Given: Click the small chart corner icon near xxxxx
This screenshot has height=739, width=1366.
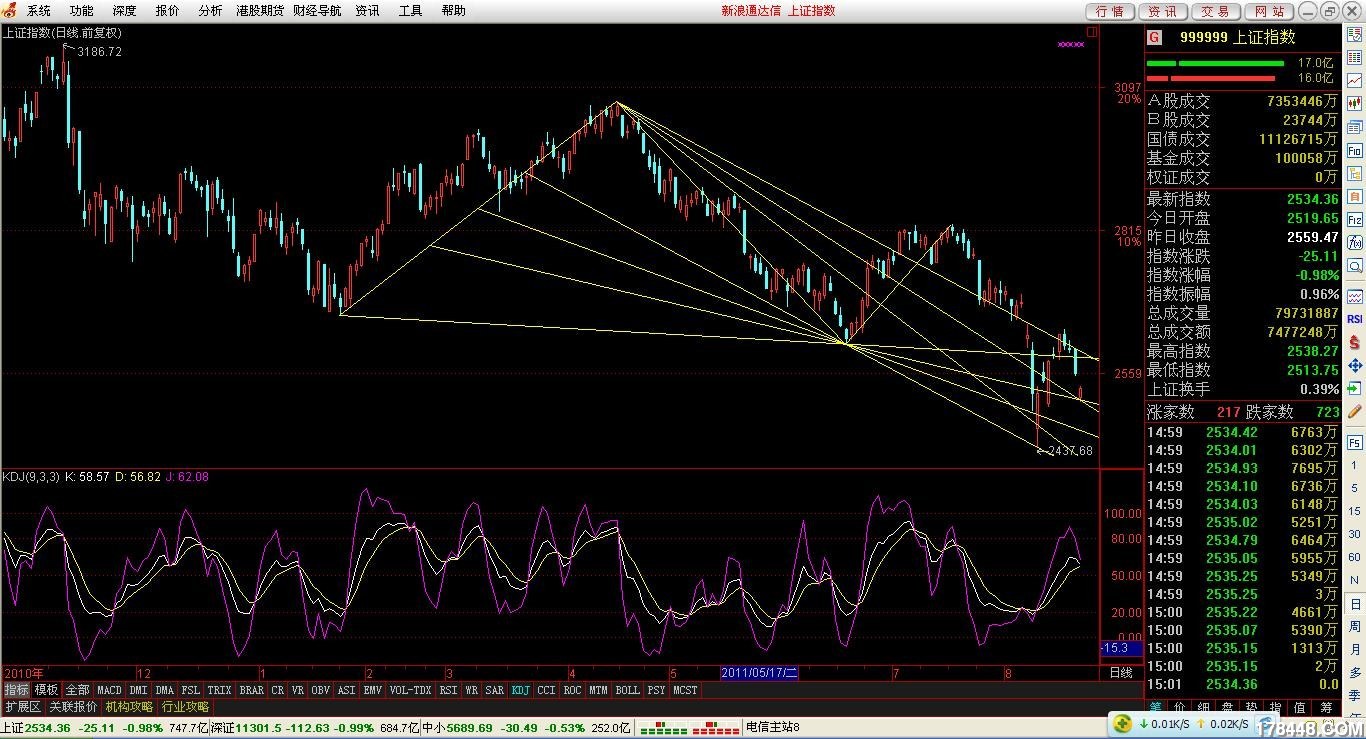Looking at the screenshot, I should (1092, 31).
